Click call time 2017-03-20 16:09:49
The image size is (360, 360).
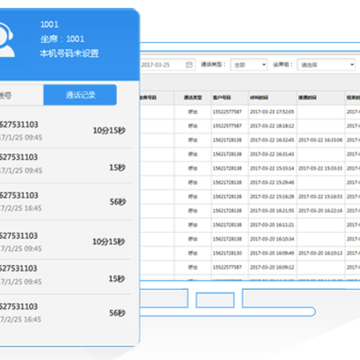[272, 253]
